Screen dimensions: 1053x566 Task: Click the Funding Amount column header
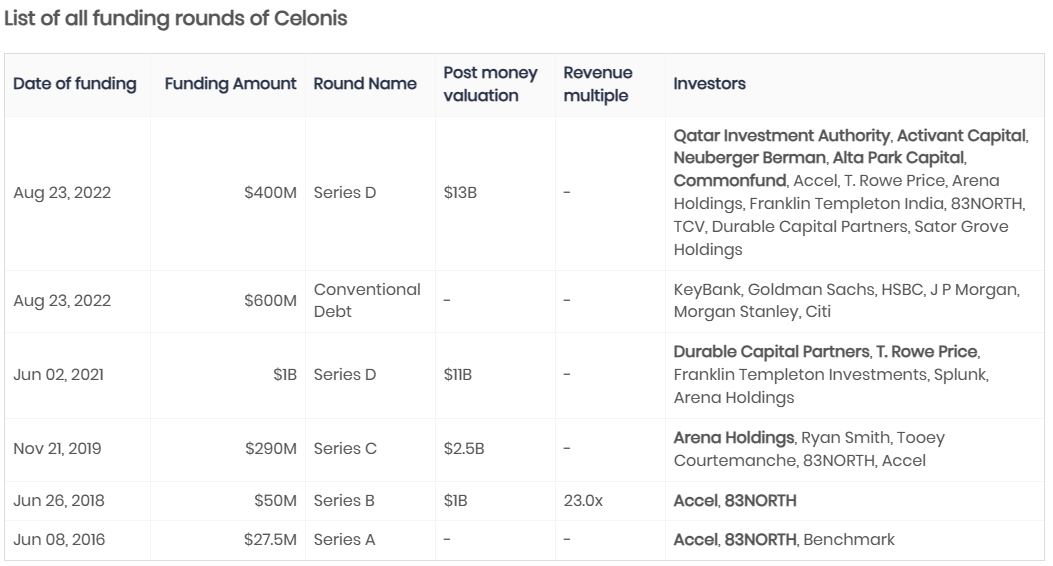tap(231, 84)
